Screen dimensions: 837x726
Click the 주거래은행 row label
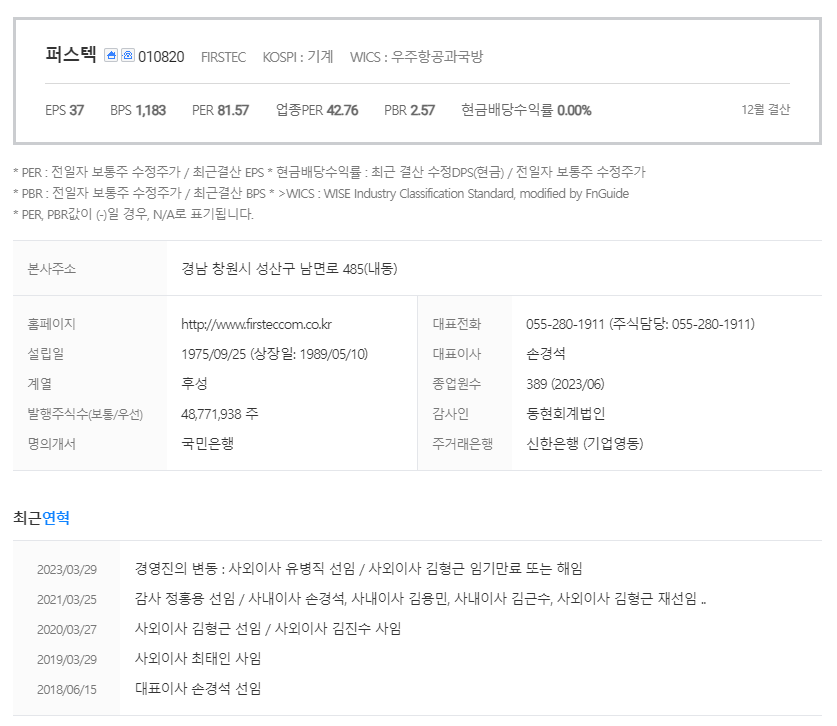(x=463, y=444)
